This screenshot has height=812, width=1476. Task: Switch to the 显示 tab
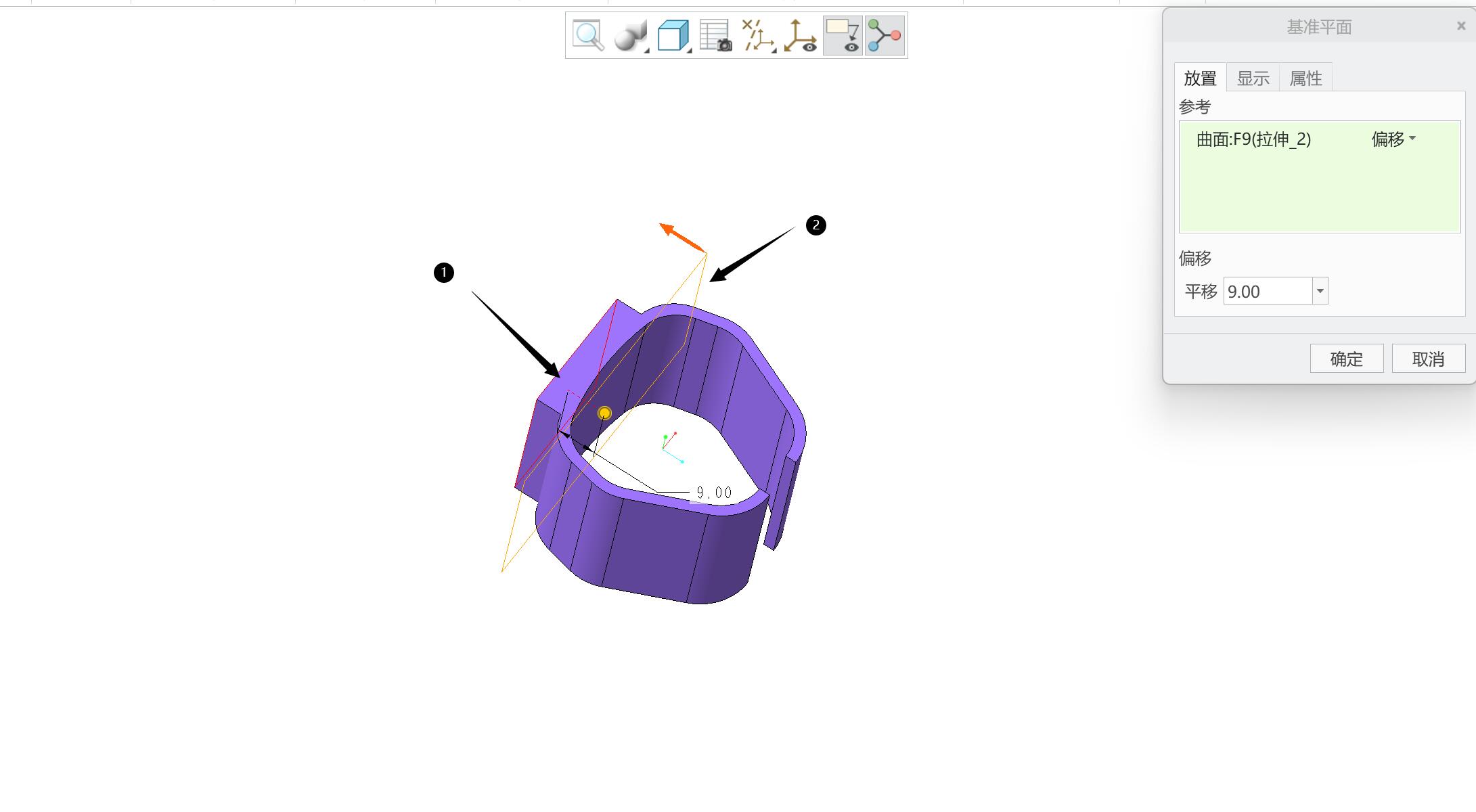(x=1253, y=78)
